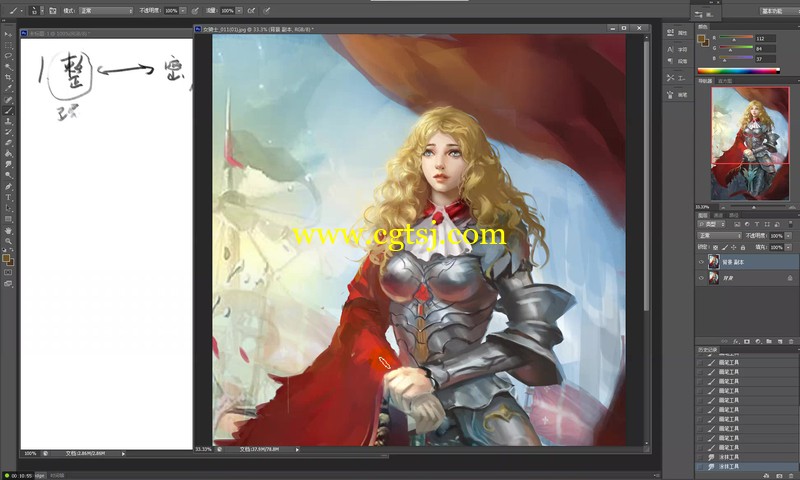Open the Brush (画笔) collapsed panel
Viewport: 800px width, 480px height.
(677, 94)
